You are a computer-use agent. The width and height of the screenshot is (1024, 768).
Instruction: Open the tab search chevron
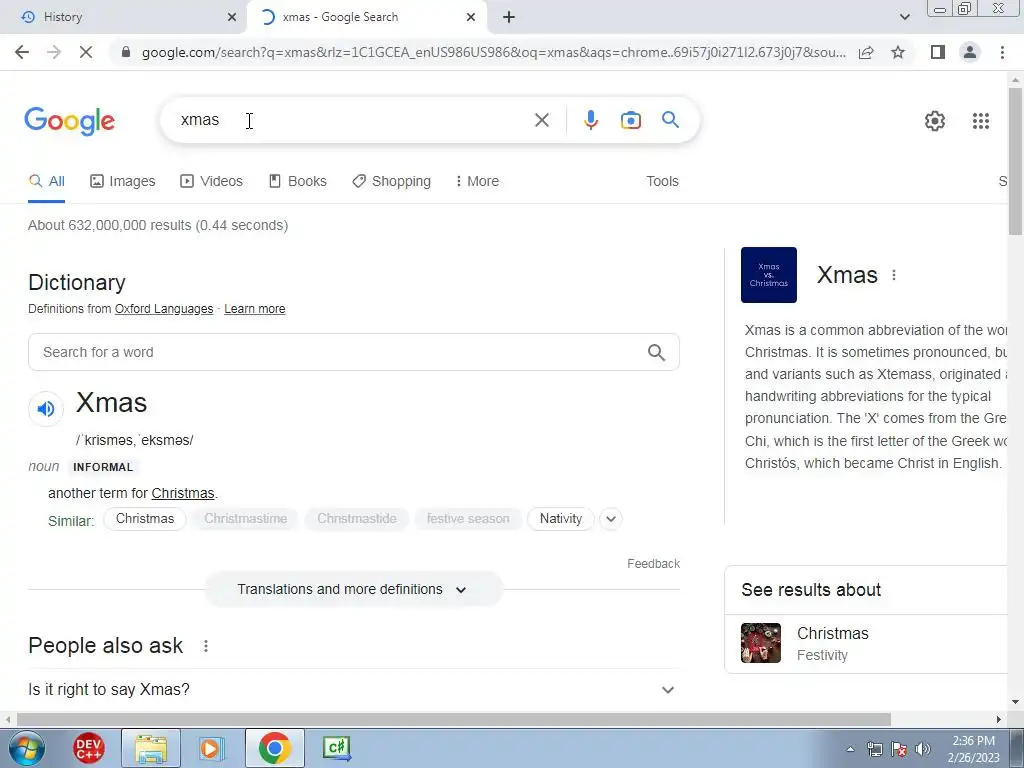point(904,17)
